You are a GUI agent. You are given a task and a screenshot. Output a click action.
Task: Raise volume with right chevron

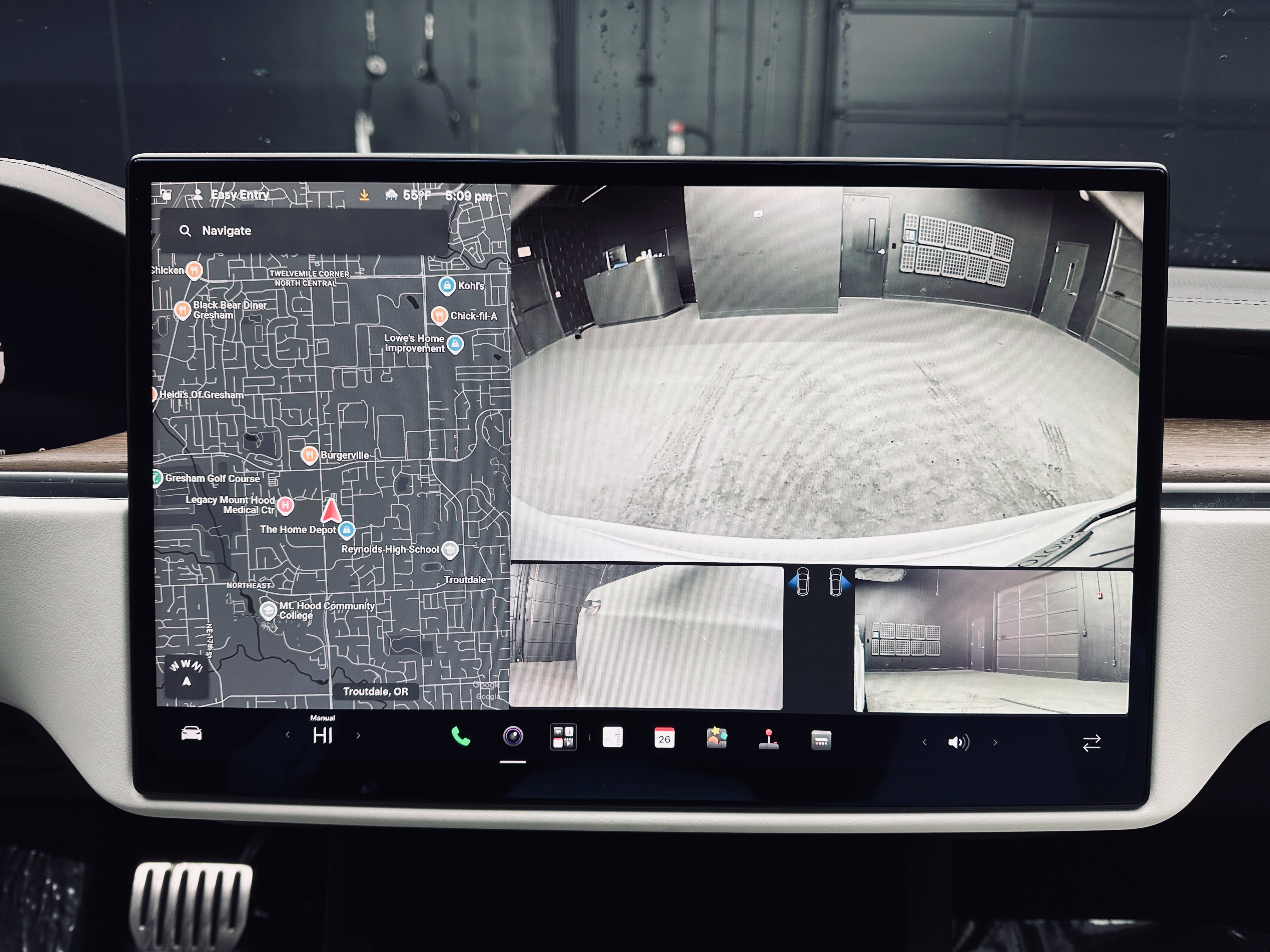click(995, 743)
